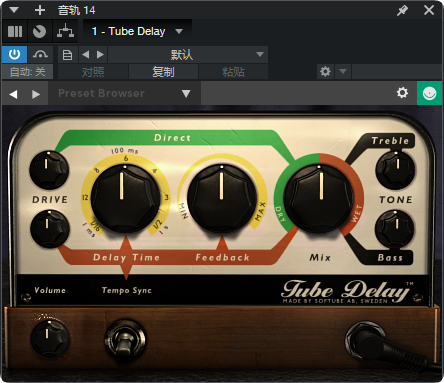Go to next Softube preset arrow
Screen dimensions: 444x383
pyautogui.click(x=36, y=94)
